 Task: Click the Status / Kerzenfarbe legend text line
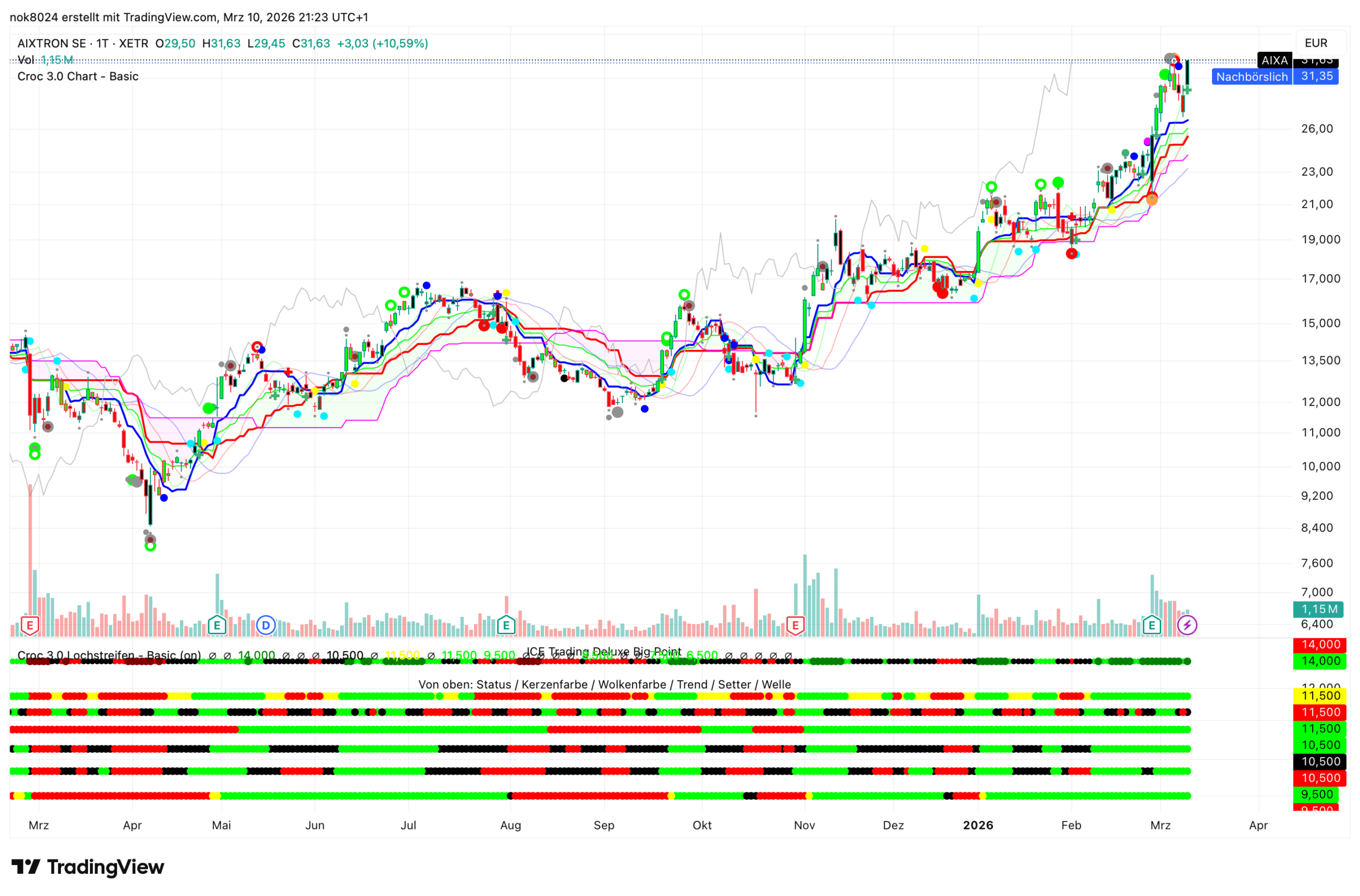pyautogui.click(x=604, y=684)
